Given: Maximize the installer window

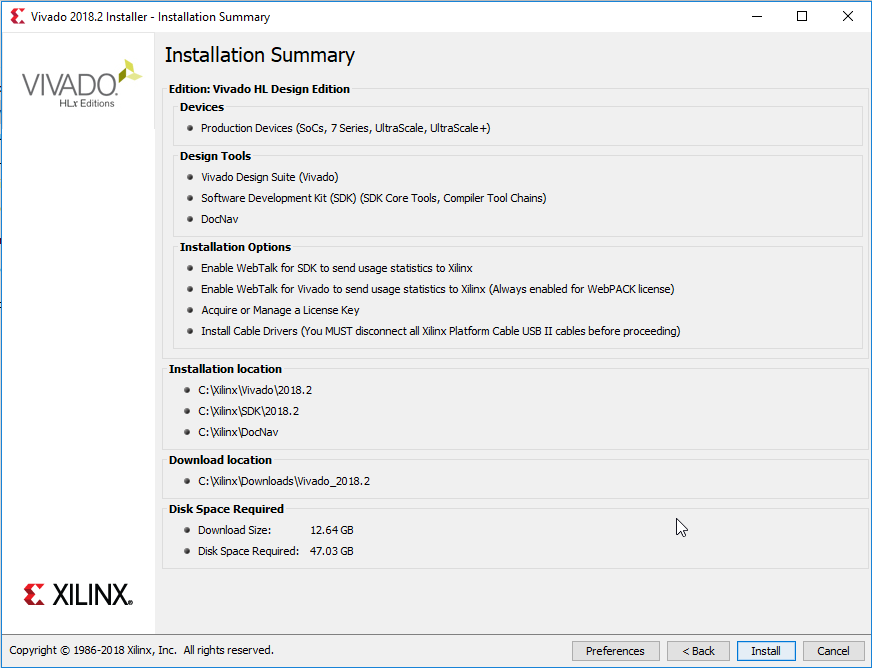Looking at the screenshot, I should click(x=802, y=17).
